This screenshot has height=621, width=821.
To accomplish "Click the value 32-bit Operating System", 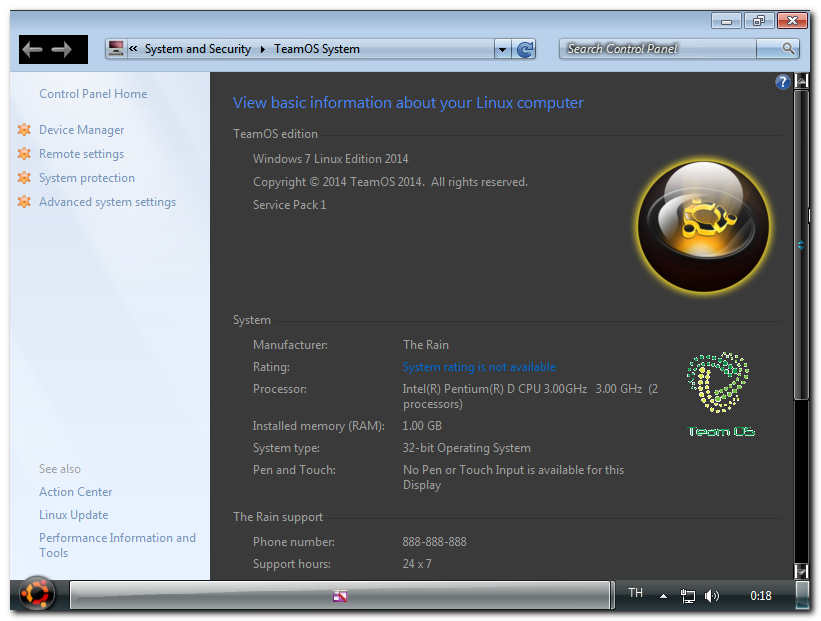I will click(x=467, y=448).
